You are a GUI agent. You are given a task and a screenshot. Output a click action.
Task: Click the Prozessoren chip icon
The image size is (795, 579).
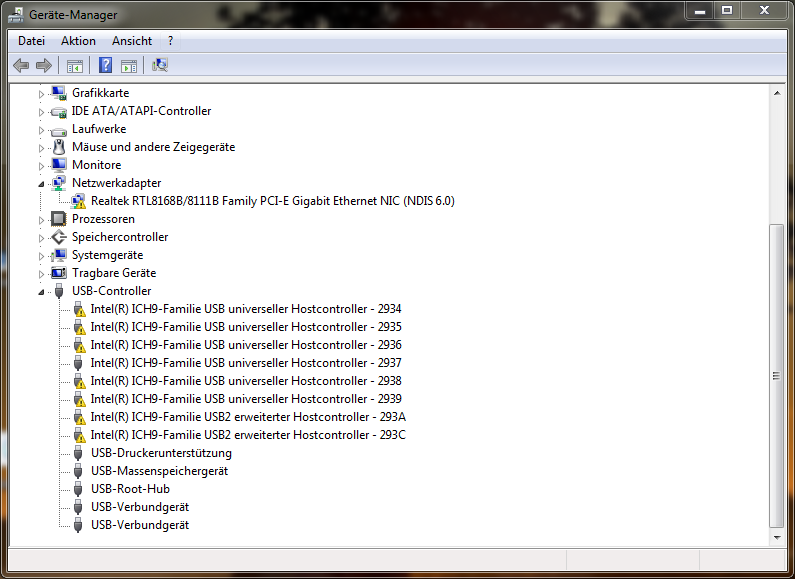[x=59, y=219]
